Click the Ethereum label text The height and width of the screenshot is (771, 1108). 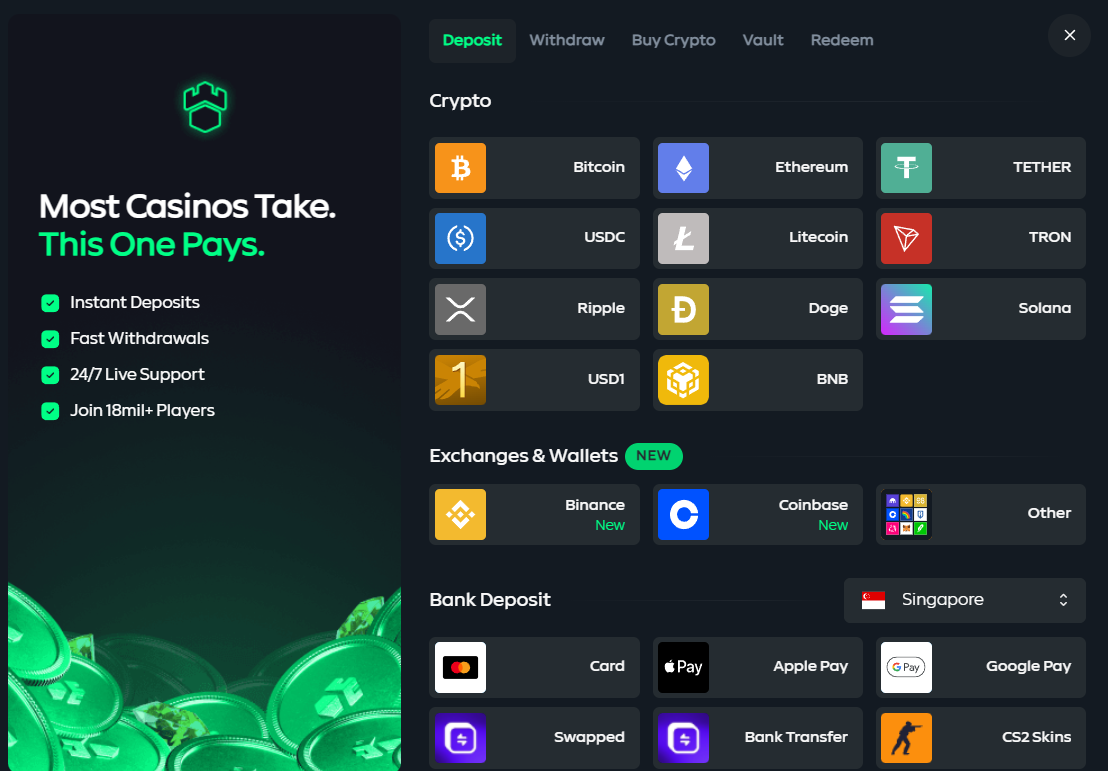pos(811,167)
